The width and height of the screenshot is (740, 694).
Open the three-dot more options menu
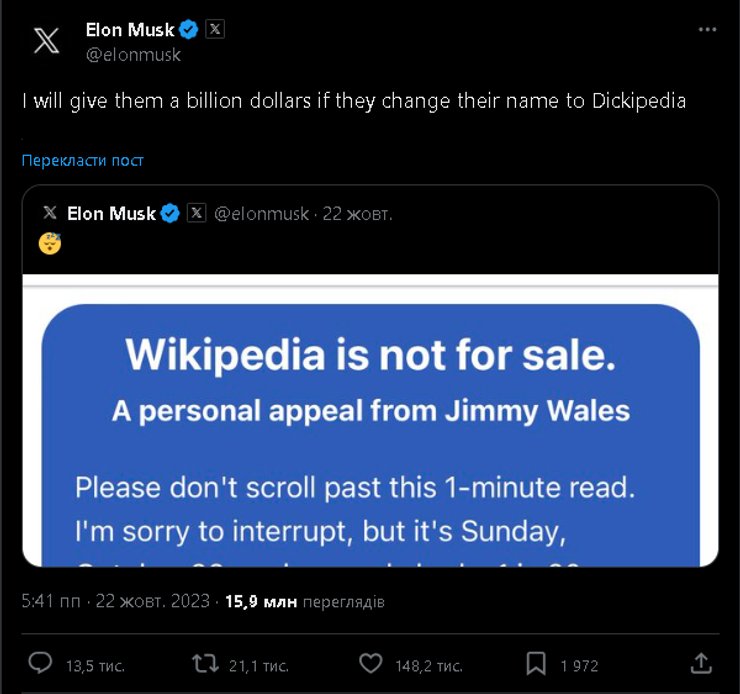(x=706, y=31)
